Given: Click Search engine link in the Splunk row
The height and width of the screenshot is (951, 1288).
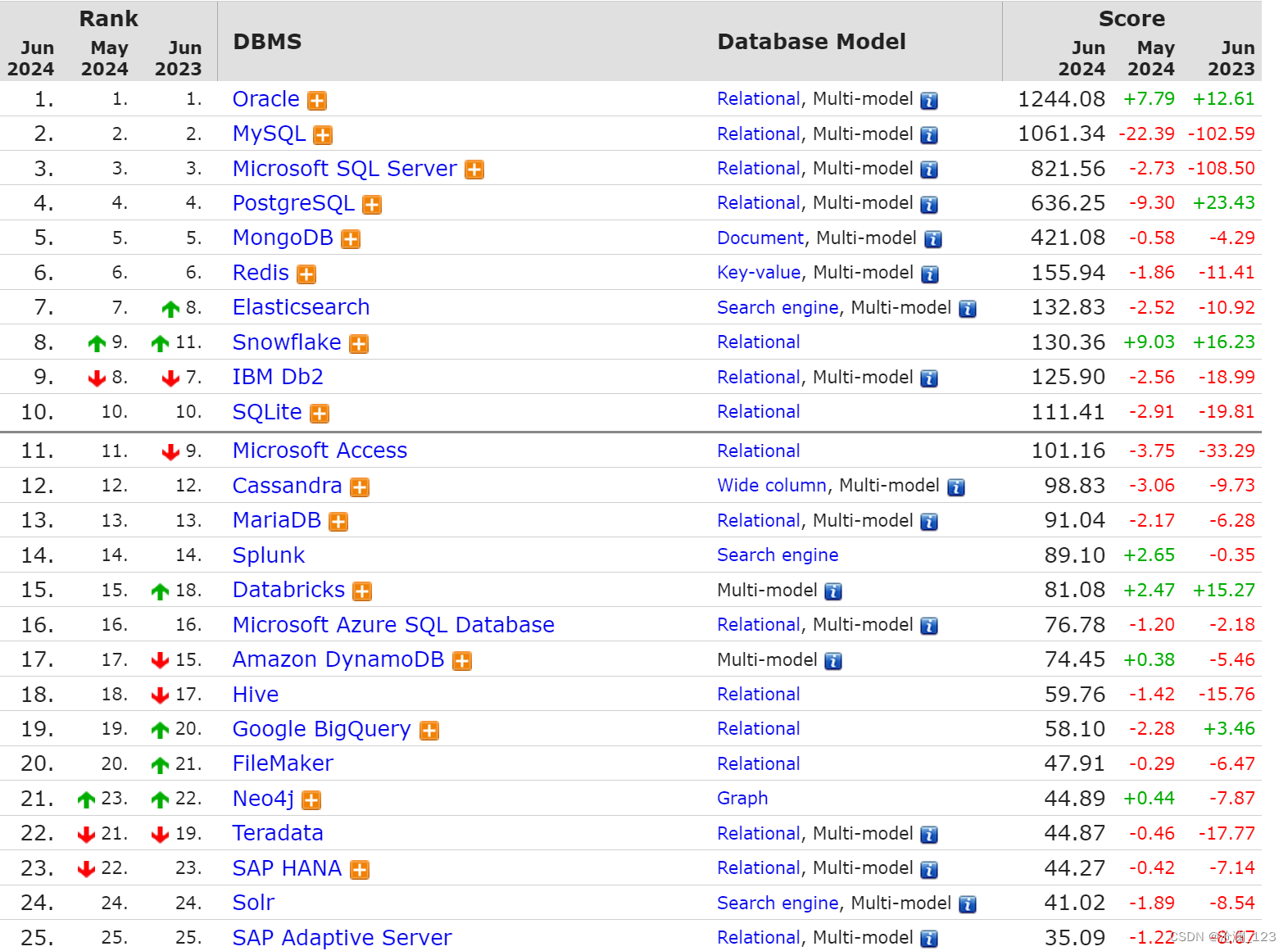Looking at the screenshot, I should point(778,555).
